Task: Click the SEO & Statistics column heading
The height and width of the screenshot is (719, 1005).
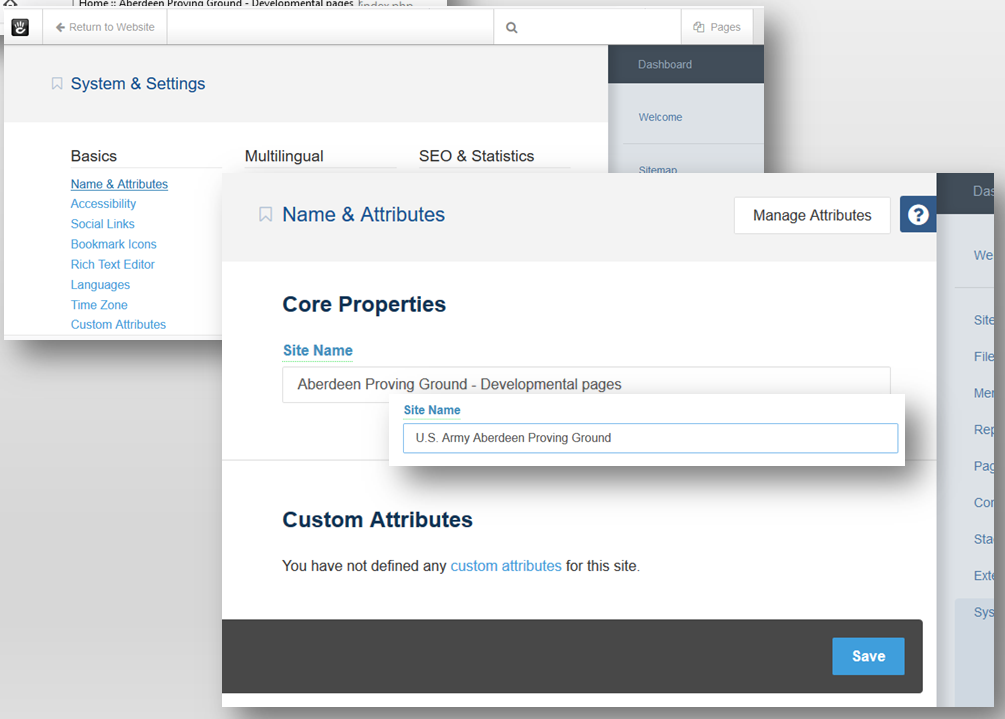Action: coord(476,156)
